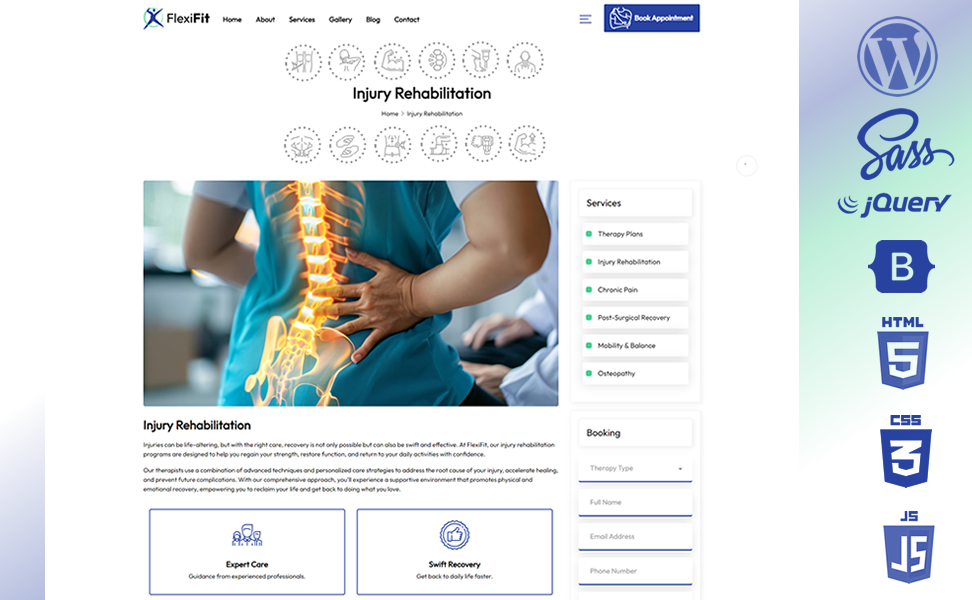This screenshot has height=600, width=972.
Task: Click the FlexiFit logo
Action: 177,19
